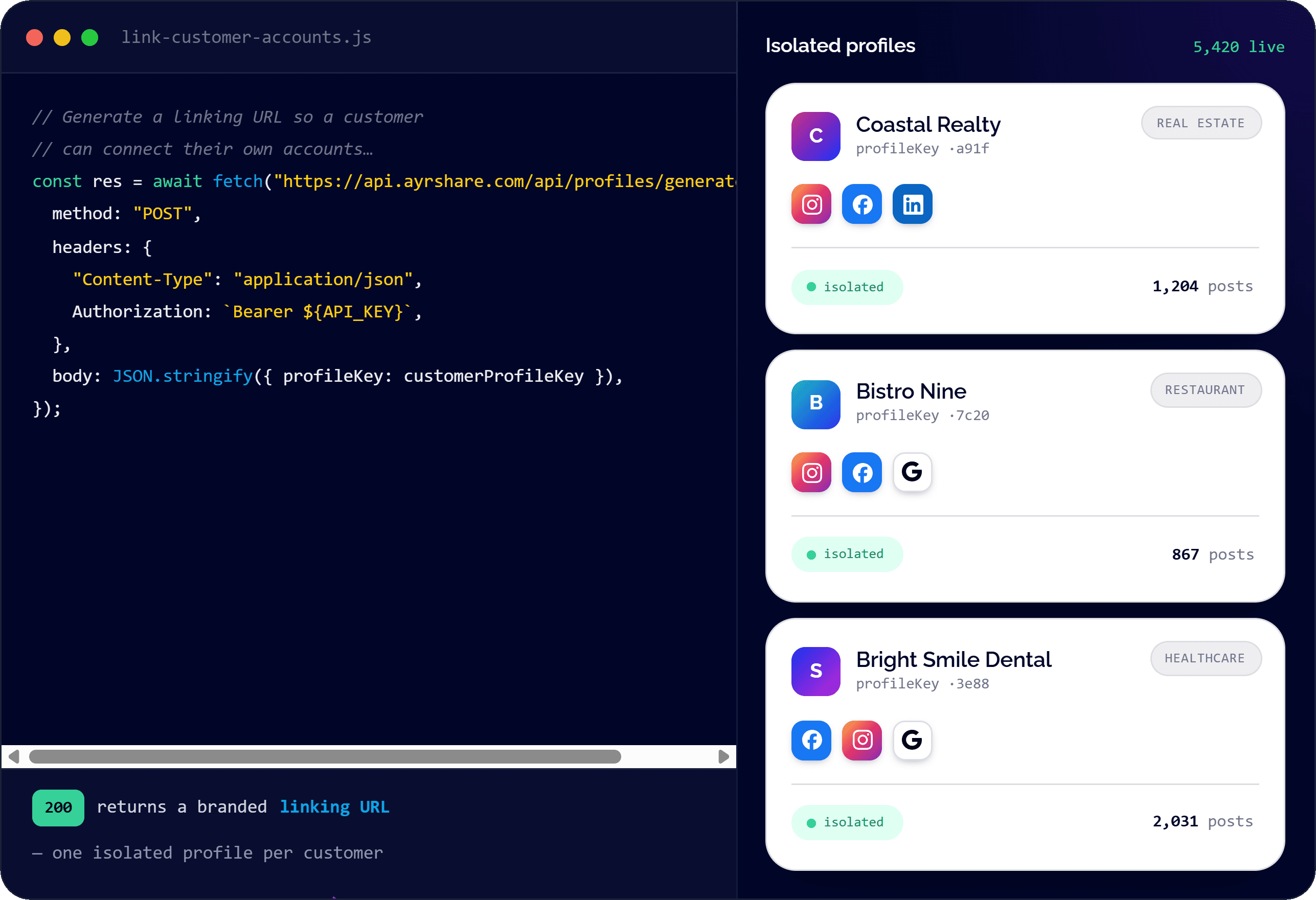
Task: Click the 'Coastal Realty' profile name
Action: [928, 125]
